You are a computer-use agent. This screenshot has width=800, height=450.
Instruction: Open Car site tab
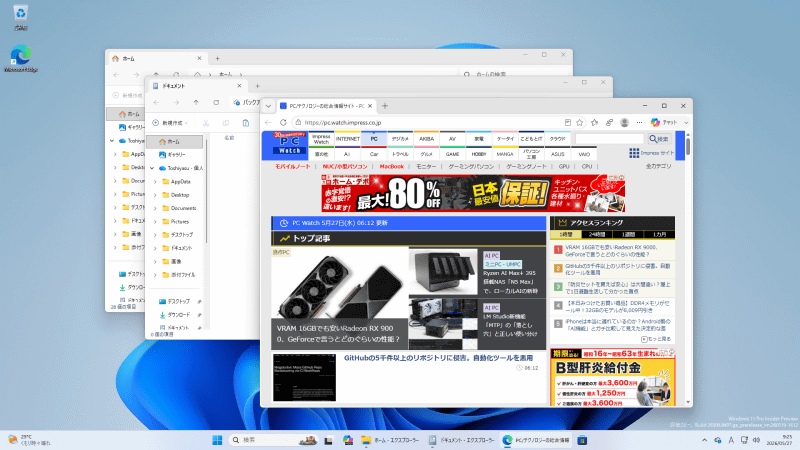point(373,154)
